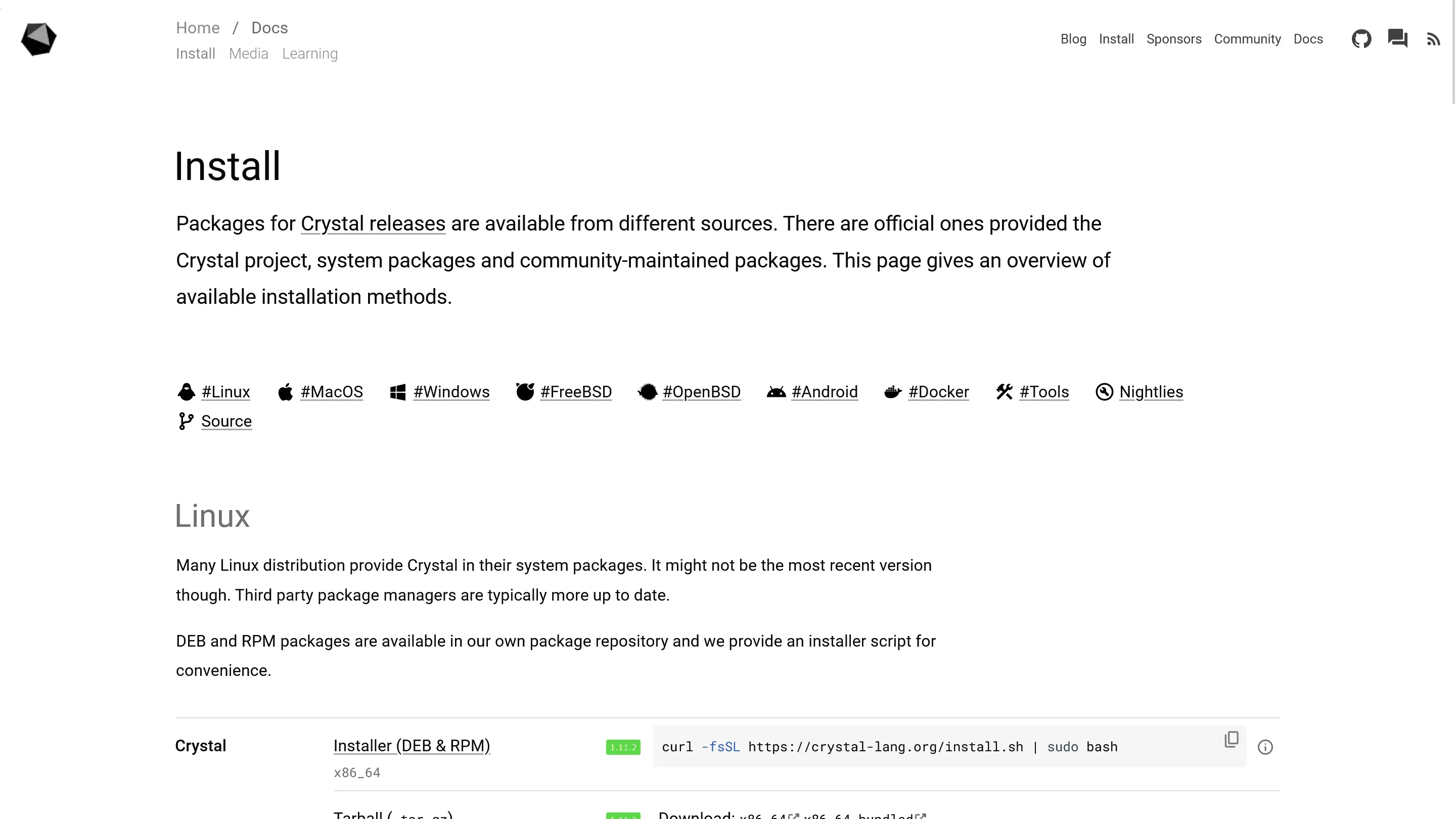Viewport: 1456px width, 819px height.
Task: Select the Apple icon next to #MacOS
Action: (x=286, y=392)
